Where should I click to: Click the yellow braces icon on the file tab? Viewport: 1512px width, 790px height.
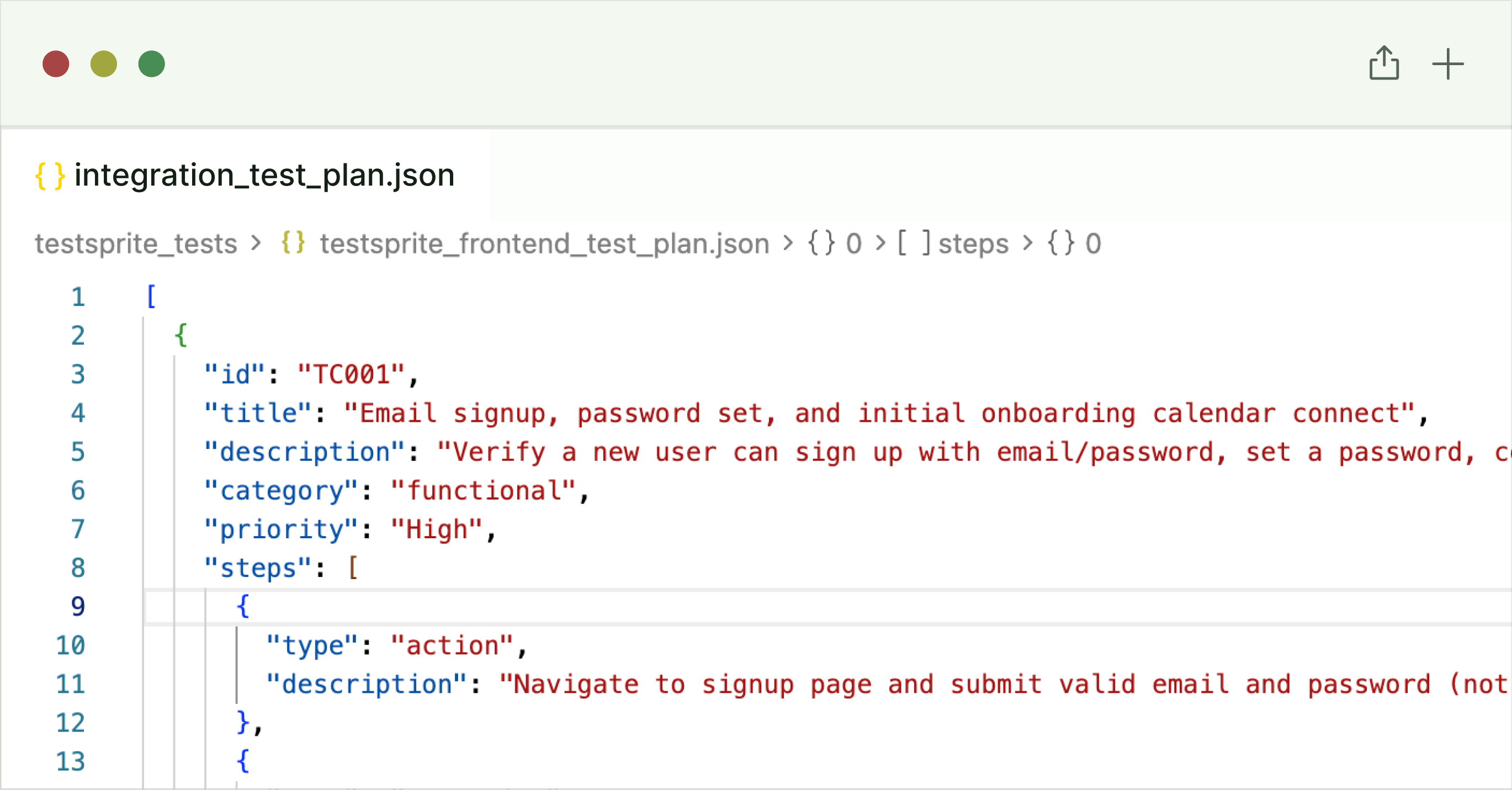pos(50,176)
